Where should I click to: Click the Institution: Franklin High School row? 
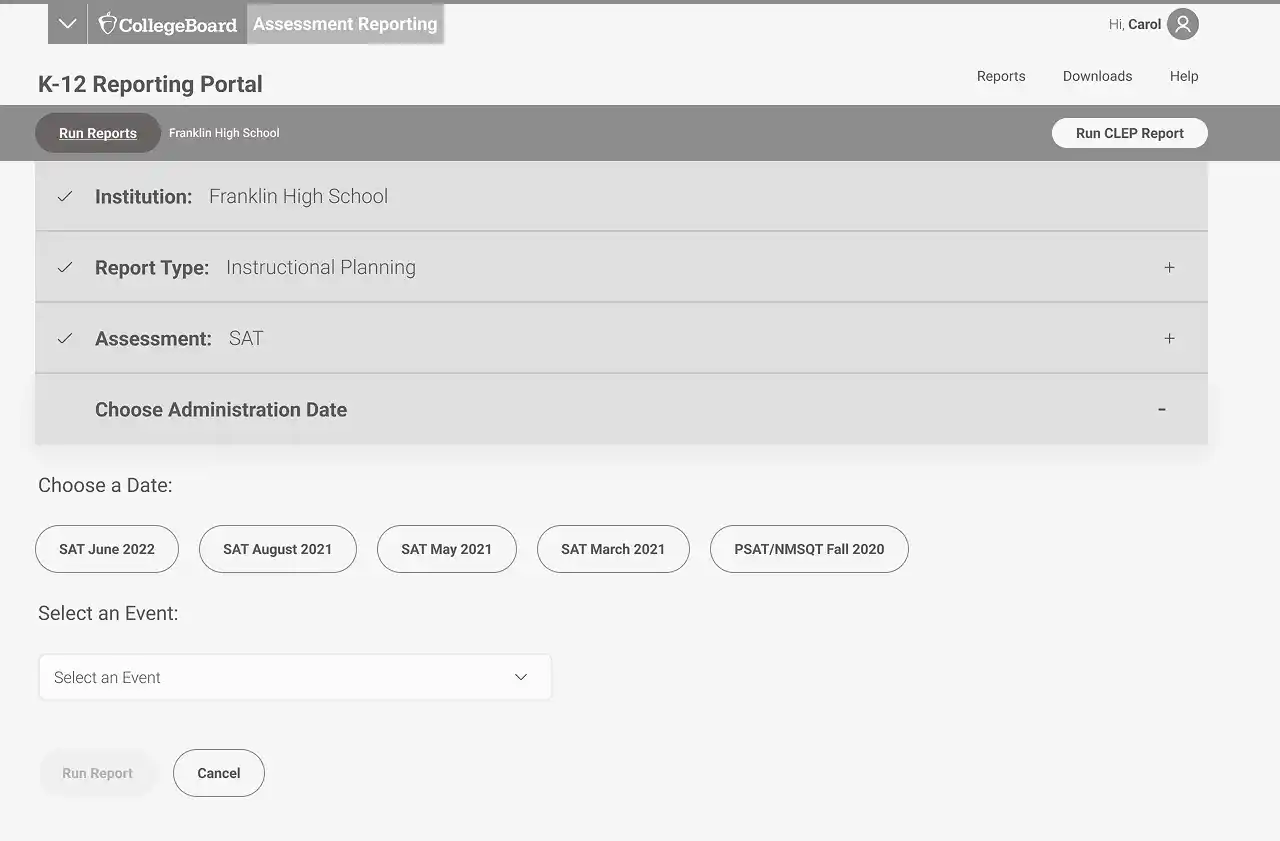[x=621, y=197]
